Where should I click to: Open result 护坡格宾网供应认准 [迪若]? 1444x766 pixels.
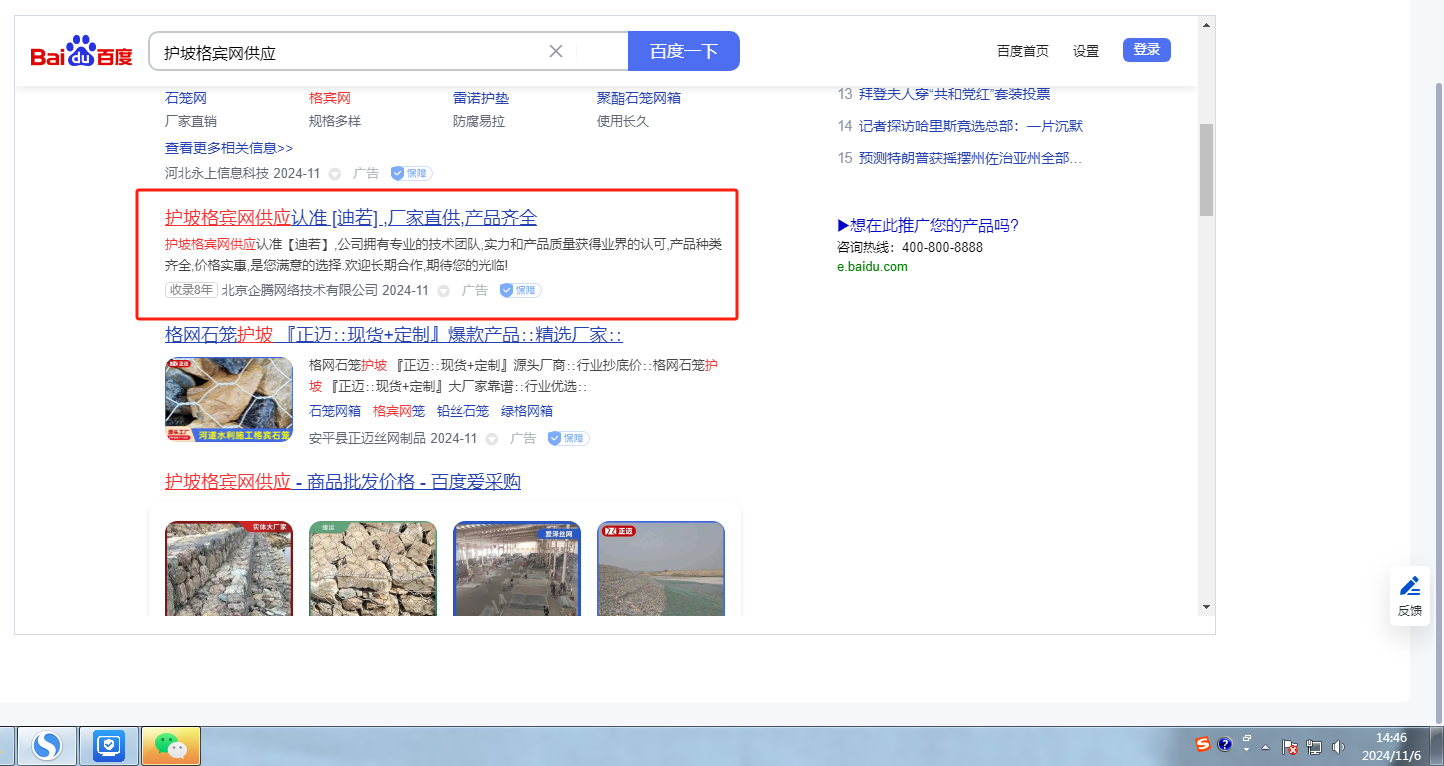coord(351,218)
